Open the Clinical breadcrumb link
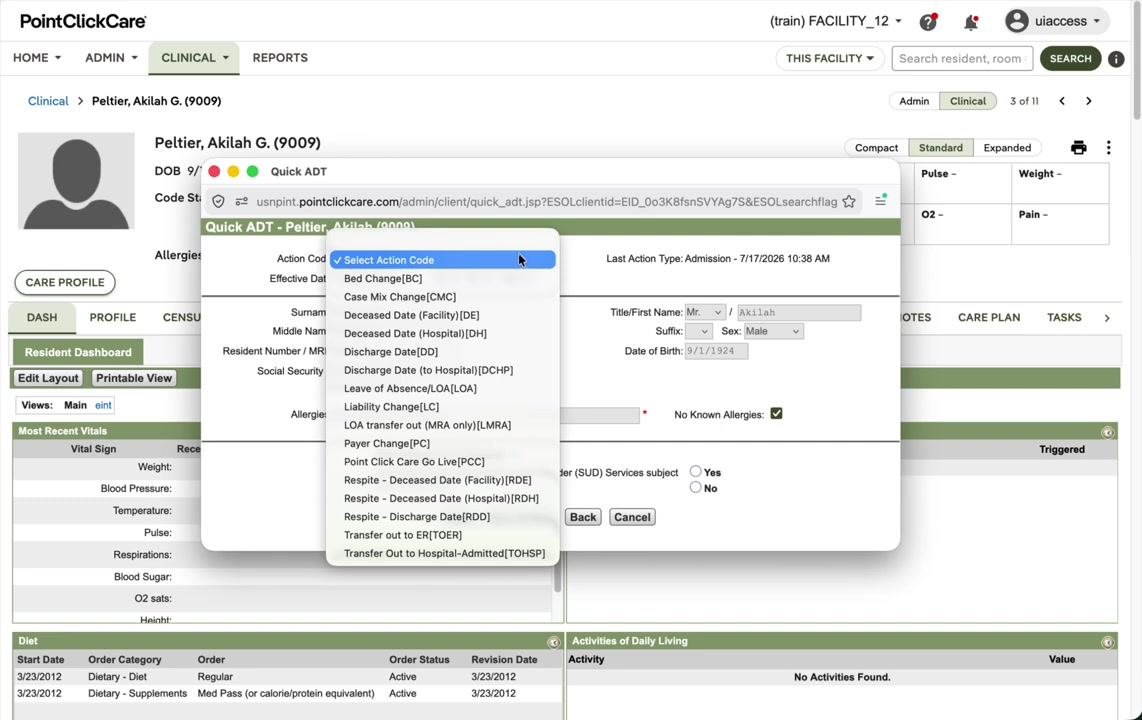The image size is (1142, 720). tap(48, 101)
